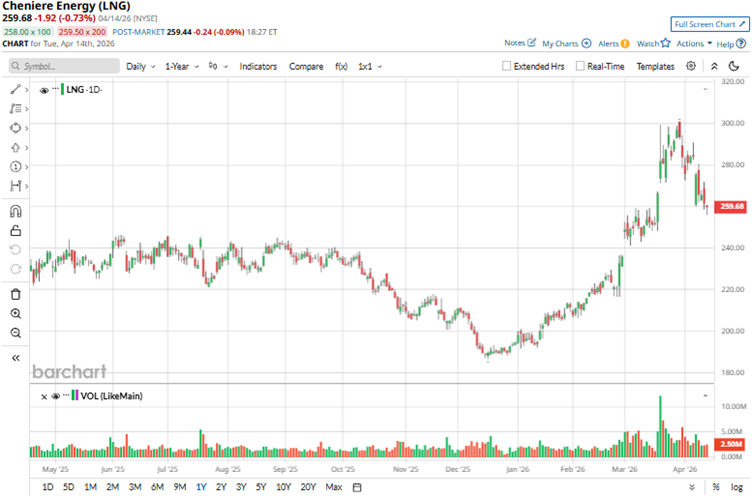Click the VOL indicator color swatch
Viewport: 752px width, 496px height.
tap(74, 396)
